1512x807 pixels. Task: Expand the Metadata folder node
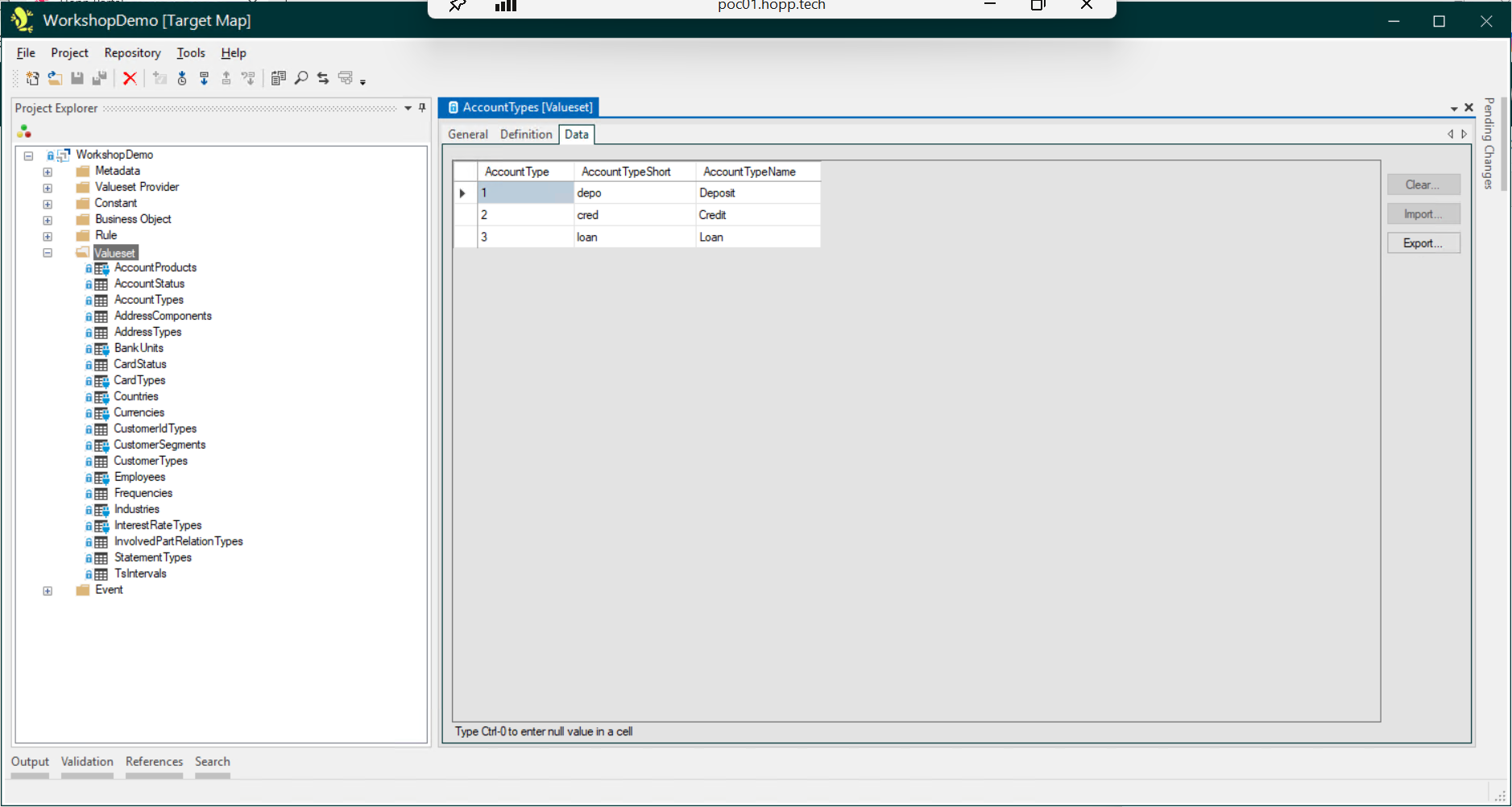click(x=48, y=171)
